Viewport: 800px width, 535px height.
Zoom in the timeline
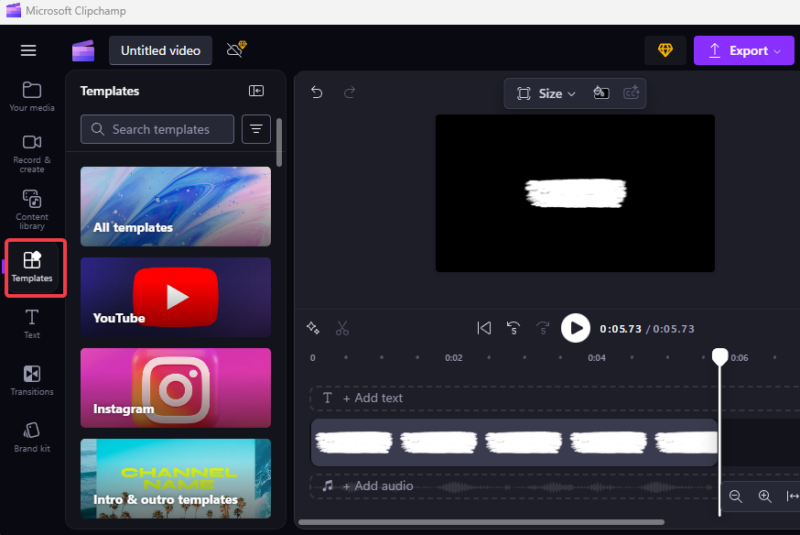click(764, 496)
